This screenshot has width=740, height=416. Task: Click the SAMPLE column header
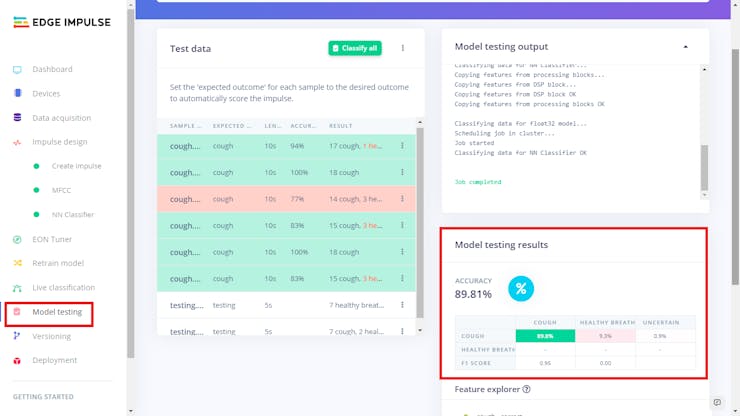185,126
